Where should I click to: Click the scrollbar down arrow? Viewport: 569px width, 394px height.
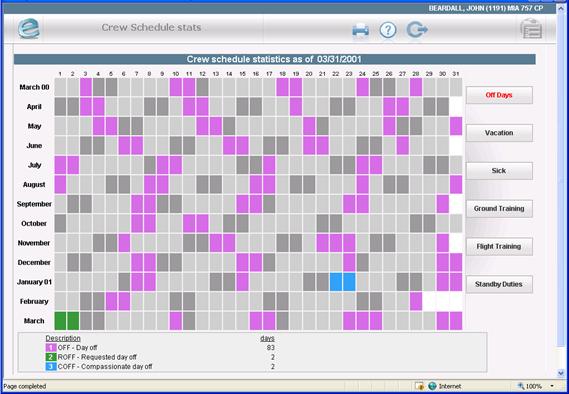[x=562, y=373]
